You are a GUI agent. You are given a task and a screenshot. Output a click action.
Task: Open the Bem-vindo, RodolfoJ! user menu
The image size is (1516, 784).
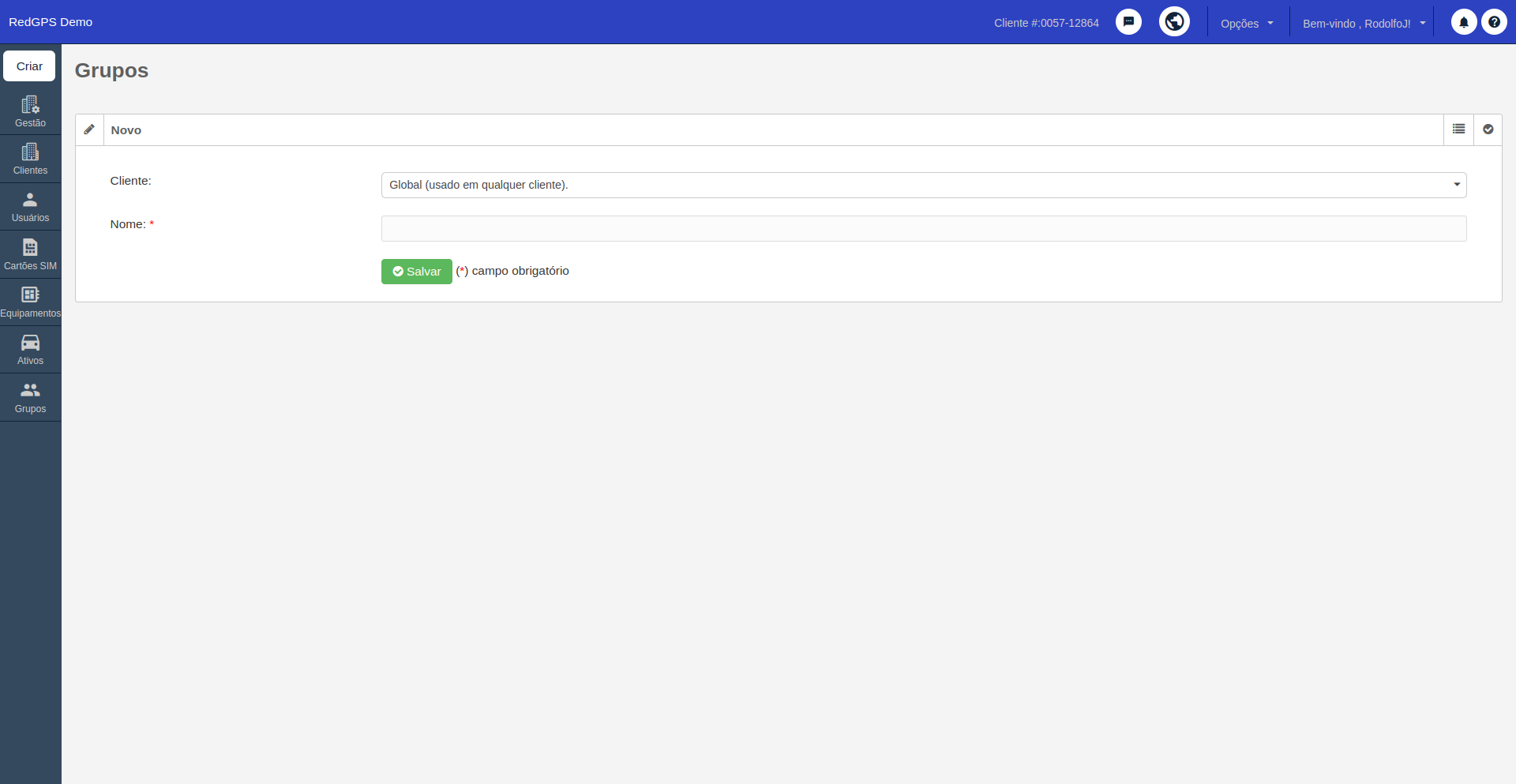[1364, 24]
